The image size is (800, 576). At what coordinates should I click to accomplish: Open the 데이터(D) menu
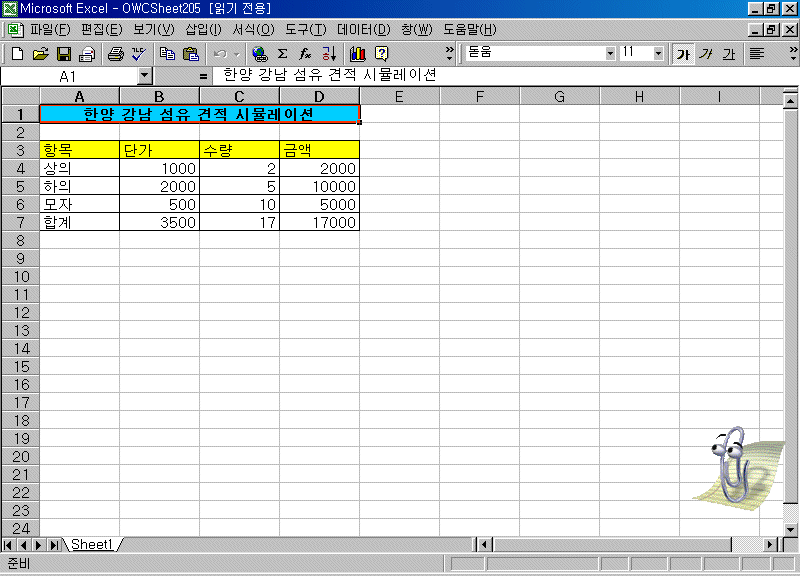click(x=364, y=29)
